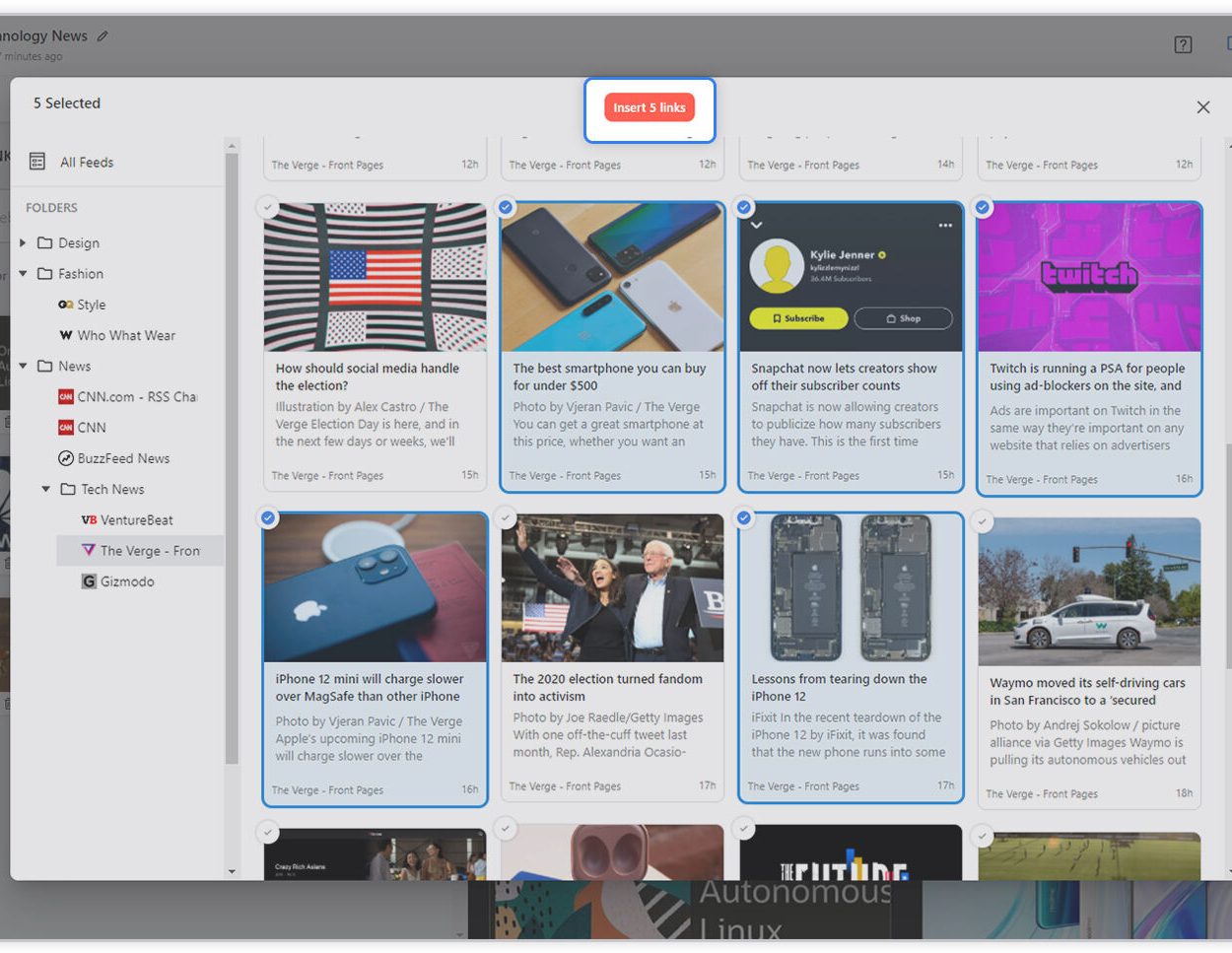Click The Verge triangle logo icon
Screen dimensions: 1232x953
click(x=89, y=550)
